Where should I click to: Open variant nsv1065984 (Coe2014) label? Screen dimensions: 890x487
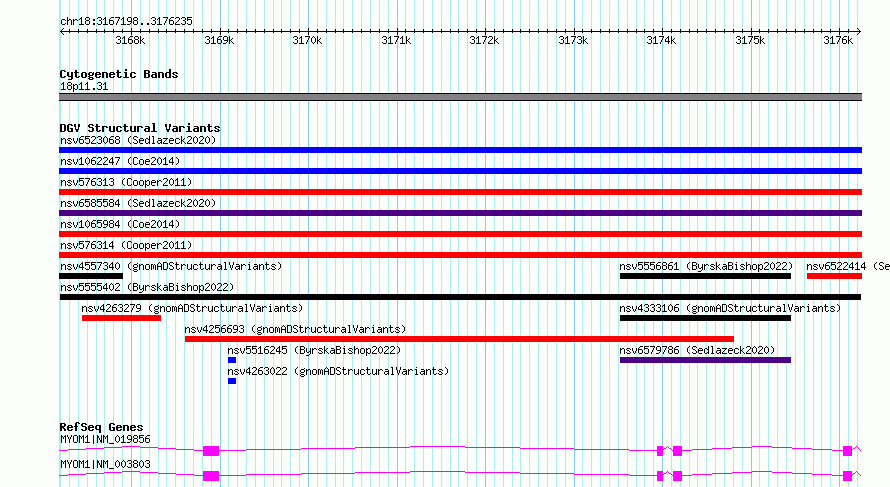point(120,224)
